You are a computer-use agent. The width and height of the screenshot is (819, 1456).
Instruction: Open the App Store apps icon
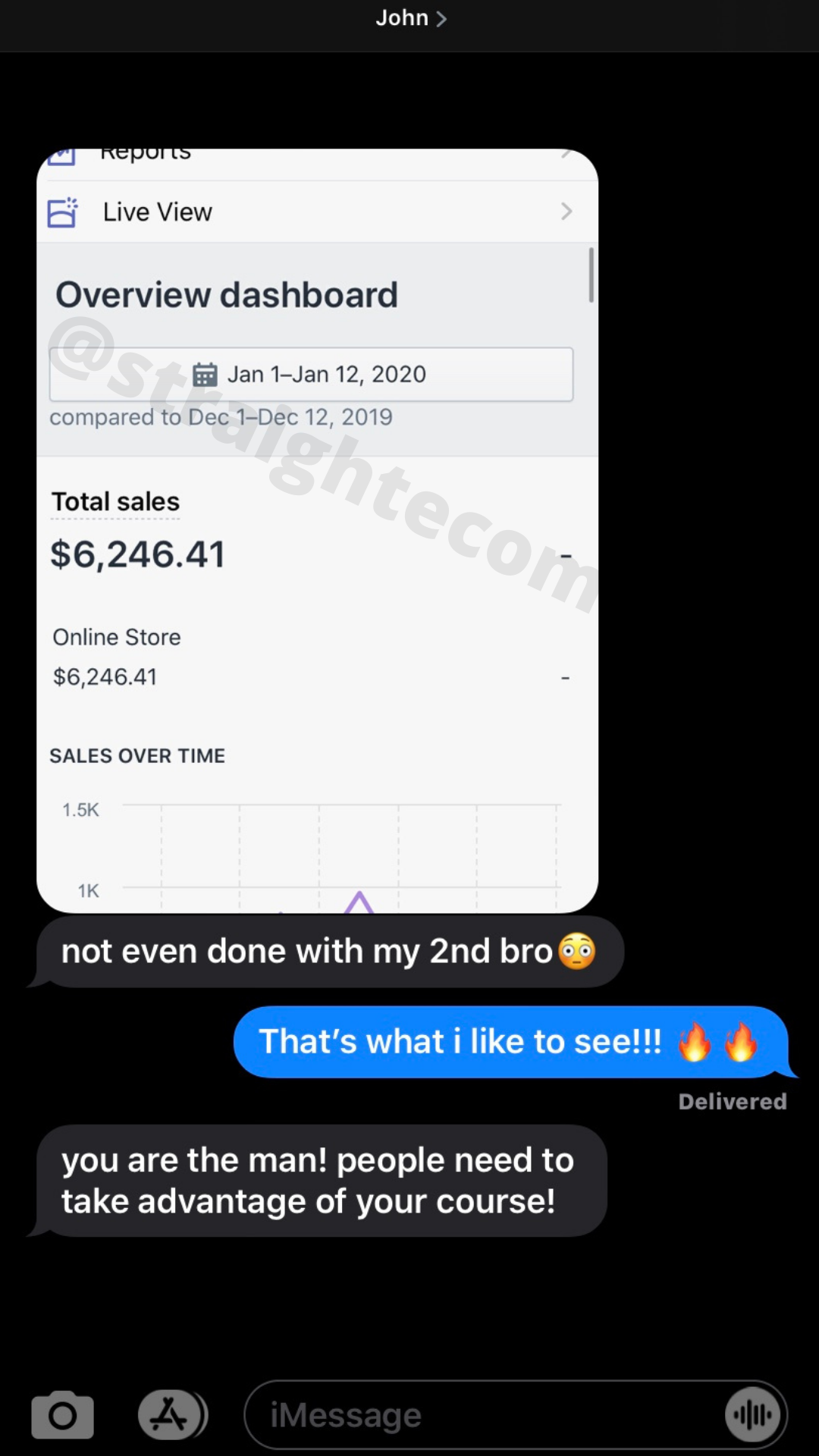click(172, 1415)
